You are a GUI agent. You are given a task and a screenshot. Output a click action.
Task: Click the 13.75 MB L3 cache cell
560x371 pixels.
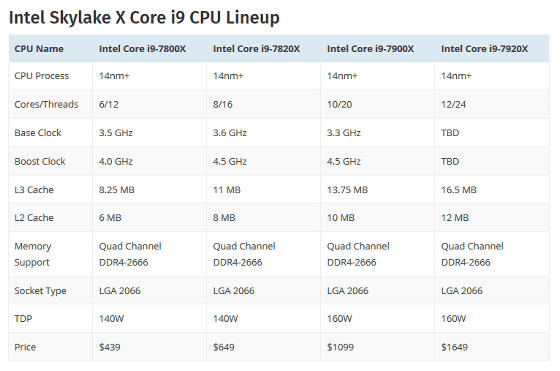[347, 190]
